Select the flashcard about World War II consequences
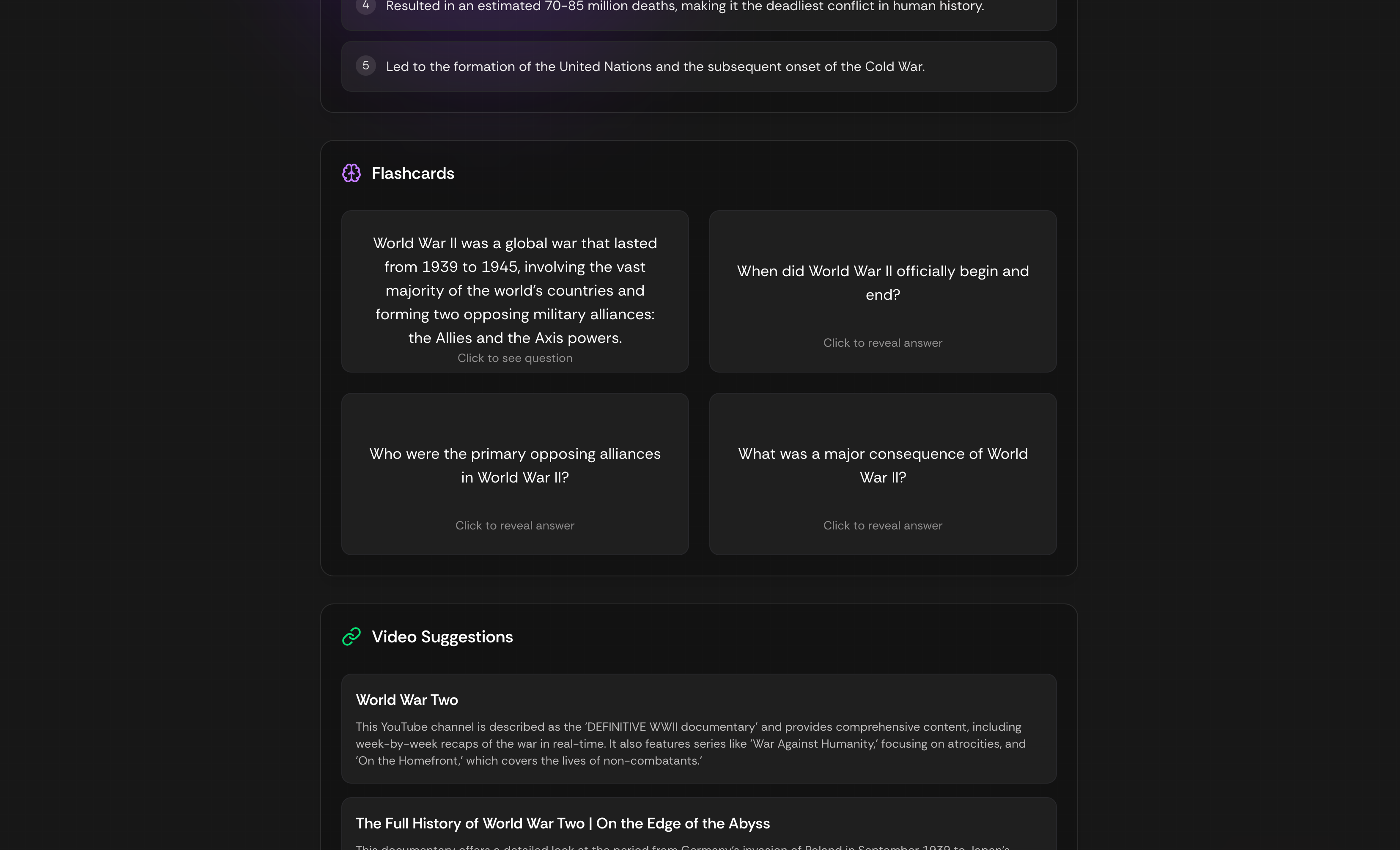 (x=882, y=474)
